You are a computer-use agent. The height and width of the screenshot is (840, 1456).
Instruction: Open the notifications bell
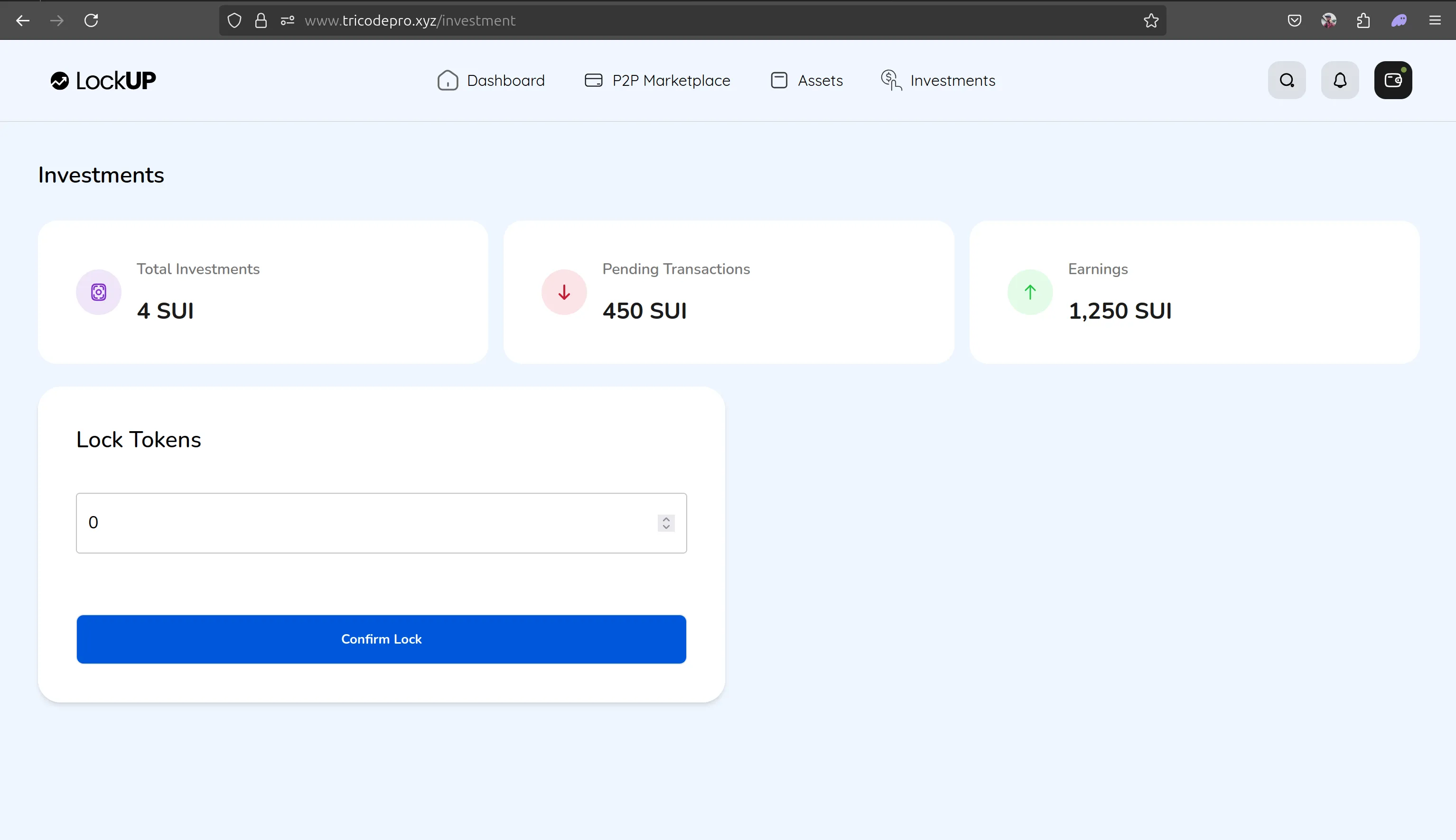pos(1339,80)
